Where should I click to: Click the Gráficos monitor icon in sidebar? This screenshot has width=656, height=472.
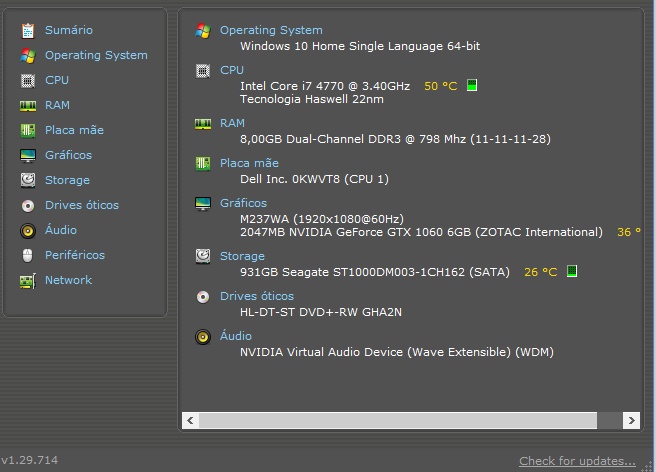28,156
